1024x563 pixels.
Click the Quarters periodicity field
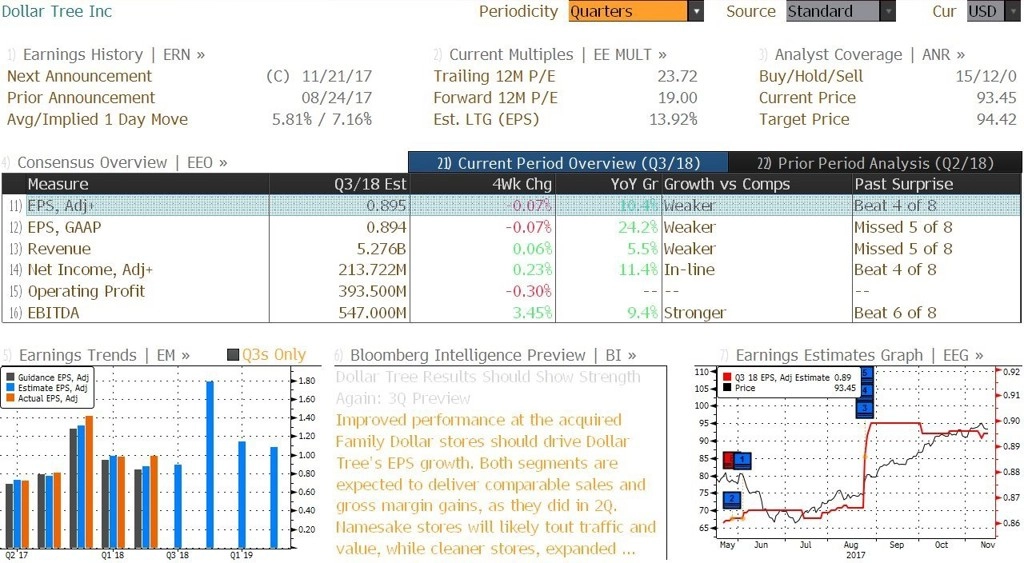point(628,11)
